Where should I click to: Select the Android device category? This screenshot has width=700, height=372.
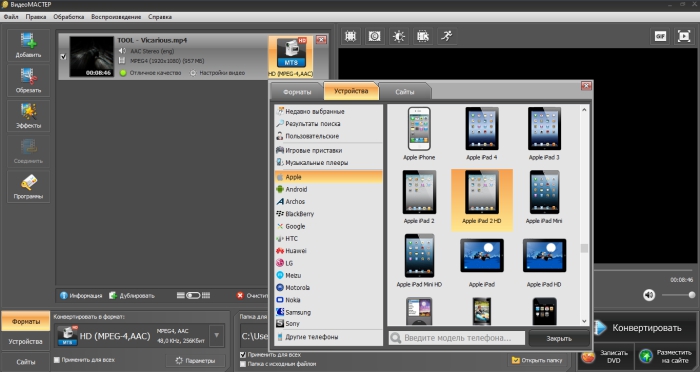(x=329, y=189)
